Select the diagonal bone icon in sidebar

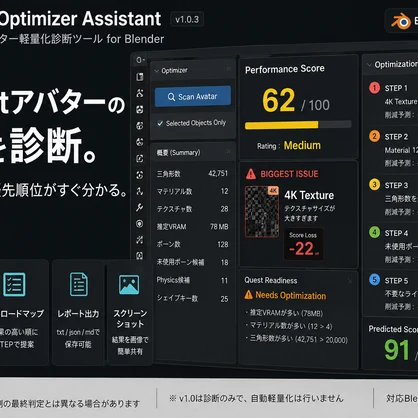(140, 240)
